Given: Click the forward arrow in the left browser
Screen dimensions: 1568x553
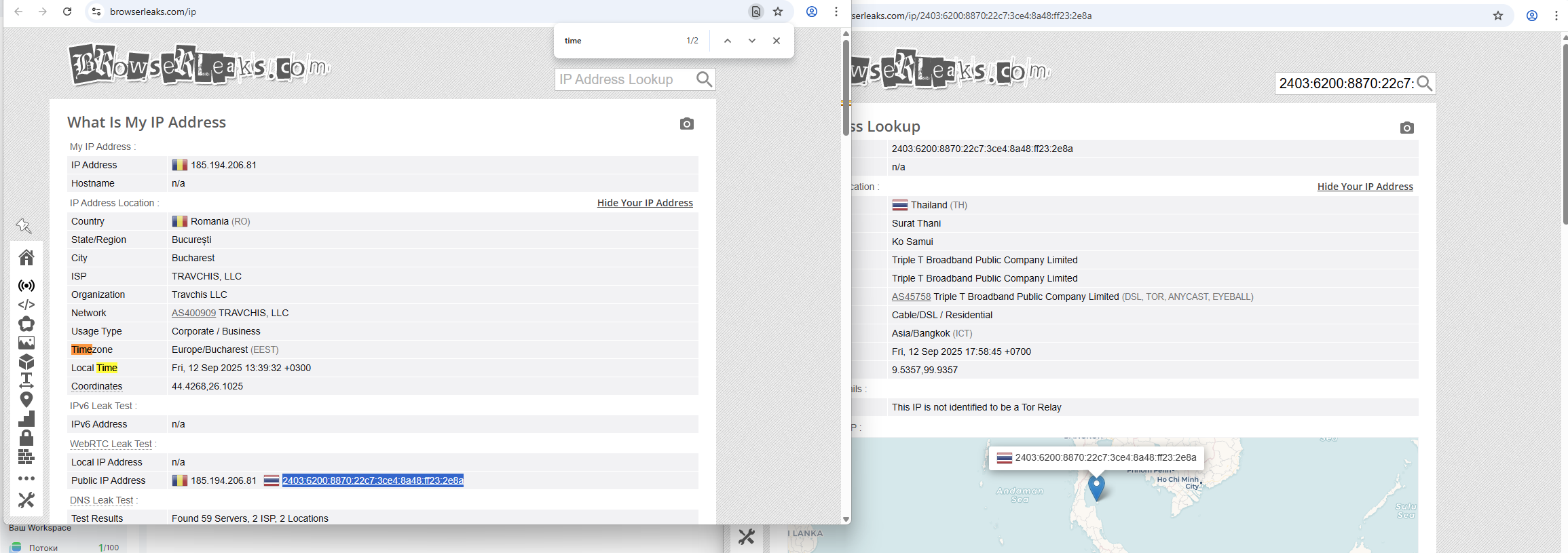Looking at the screenshot, I should (43, 12).
